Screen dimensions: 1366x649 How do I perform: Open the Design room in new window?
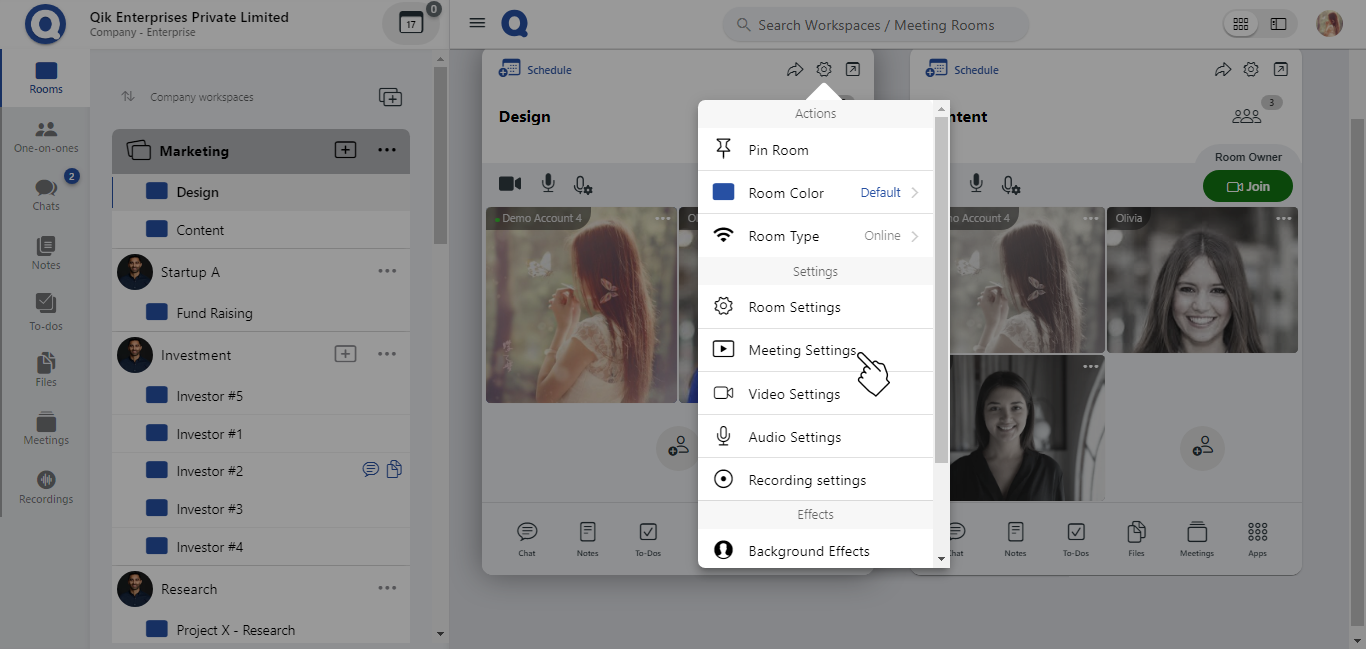tap(852, 70)
